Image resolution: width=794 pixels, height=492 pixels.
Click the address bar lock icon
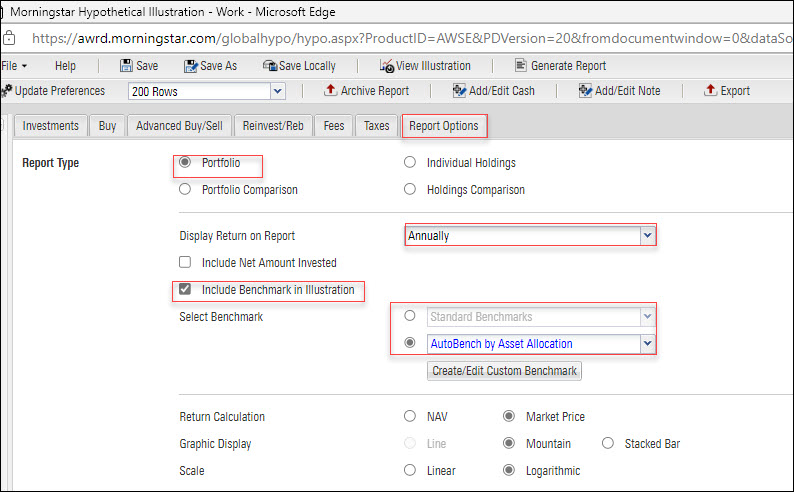[x=9, y=38]
